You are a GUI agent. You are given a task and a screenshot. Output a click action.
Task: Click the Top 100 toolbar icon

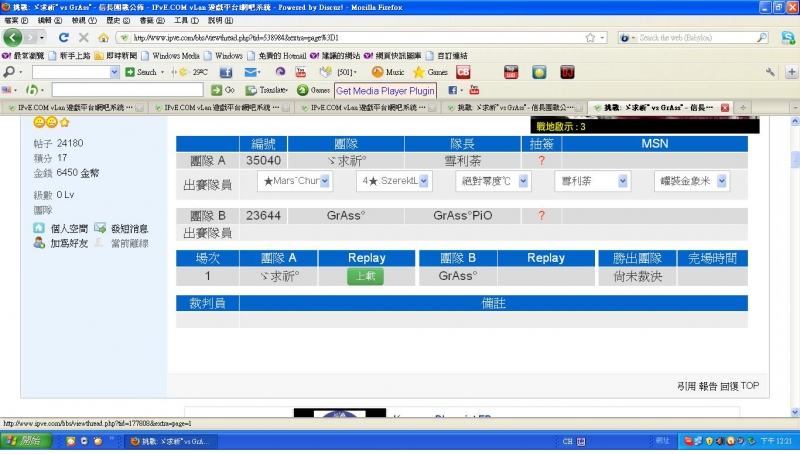click(x=511, y=72)
